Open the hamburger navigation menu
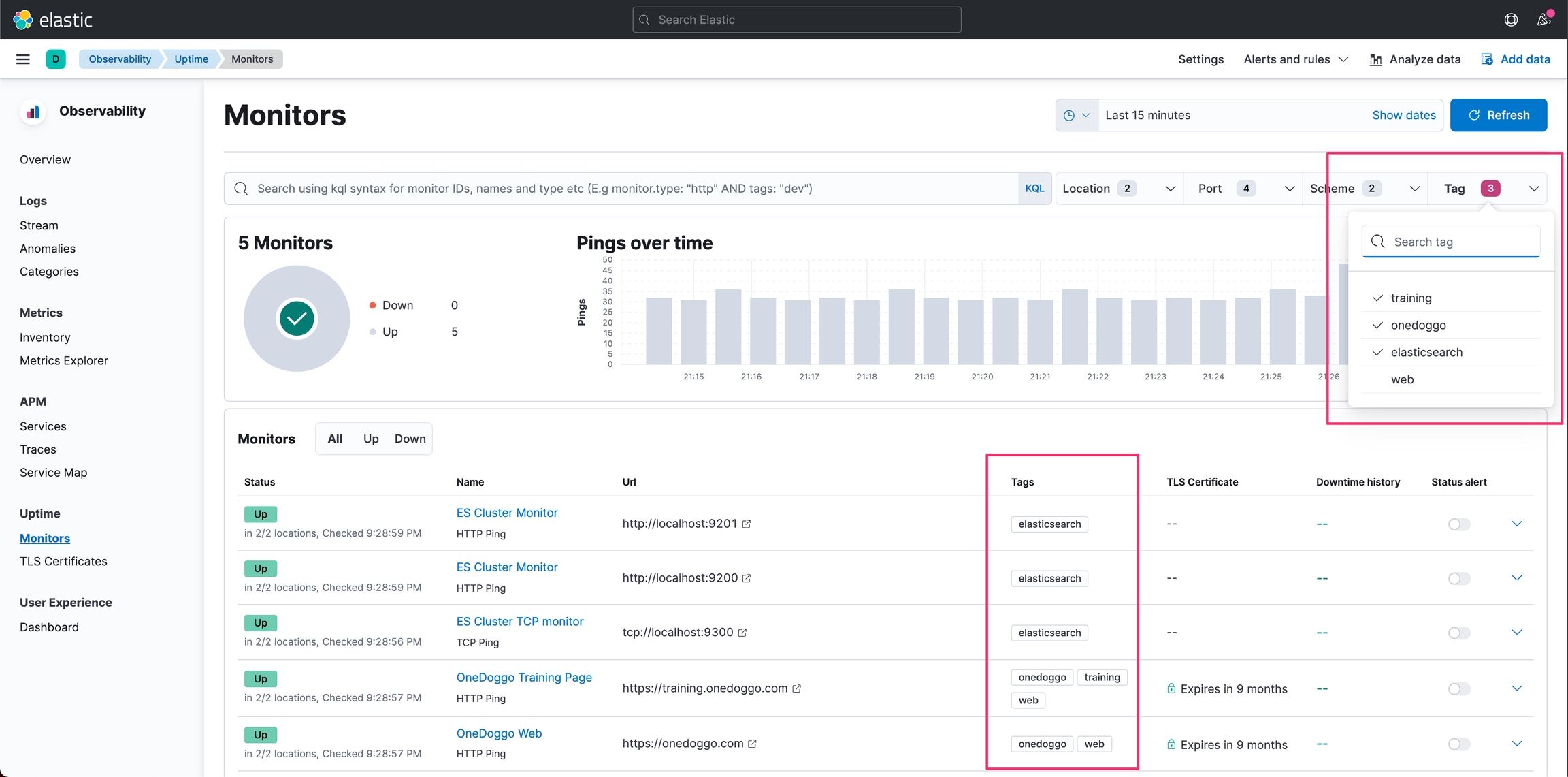This screenshot has width=1568, height=777. (23, 59)
